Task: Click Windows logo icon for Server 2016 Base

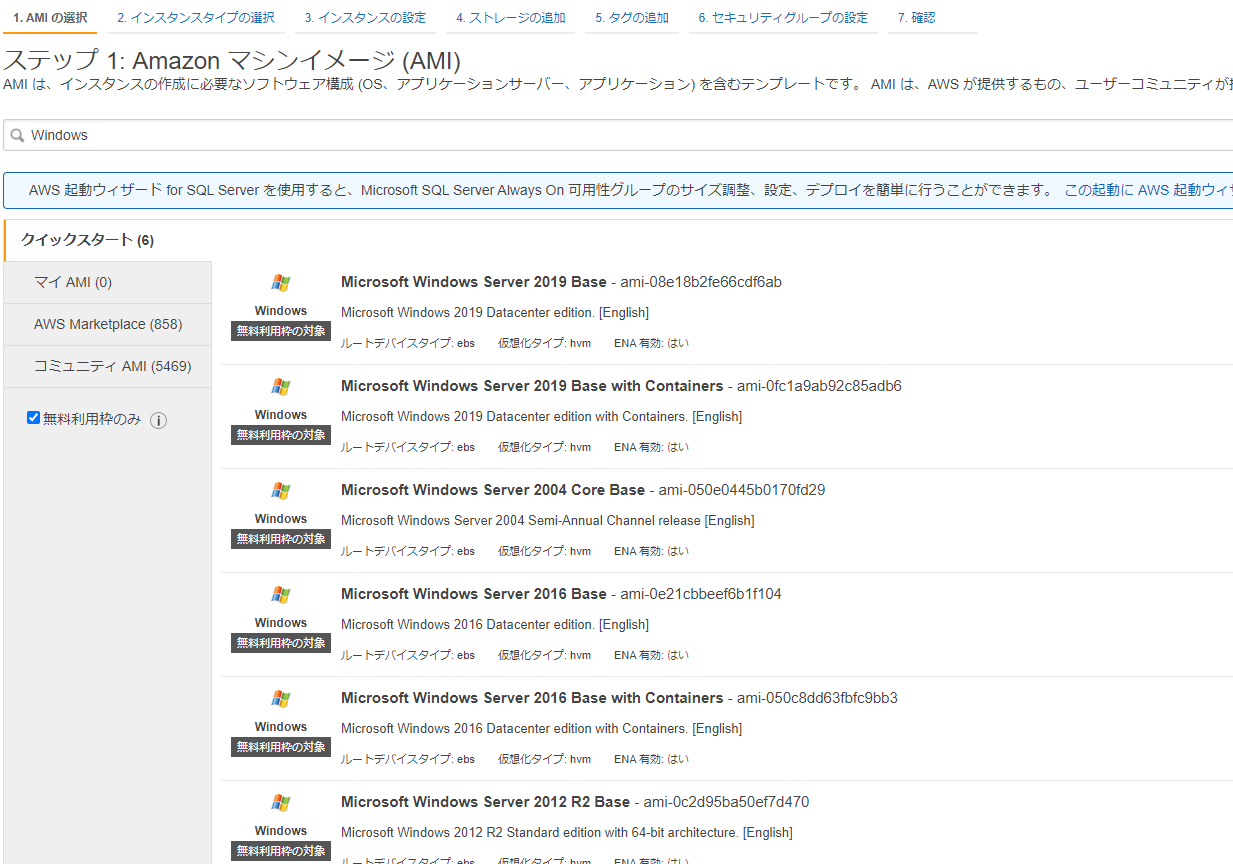Action: [281, 595]
